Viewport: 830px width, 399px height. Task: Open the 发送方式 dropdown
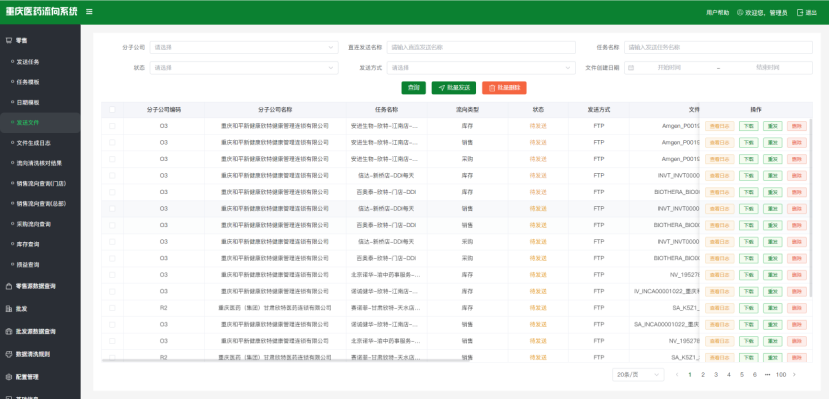pyautogui.click(x=481, y=68)
